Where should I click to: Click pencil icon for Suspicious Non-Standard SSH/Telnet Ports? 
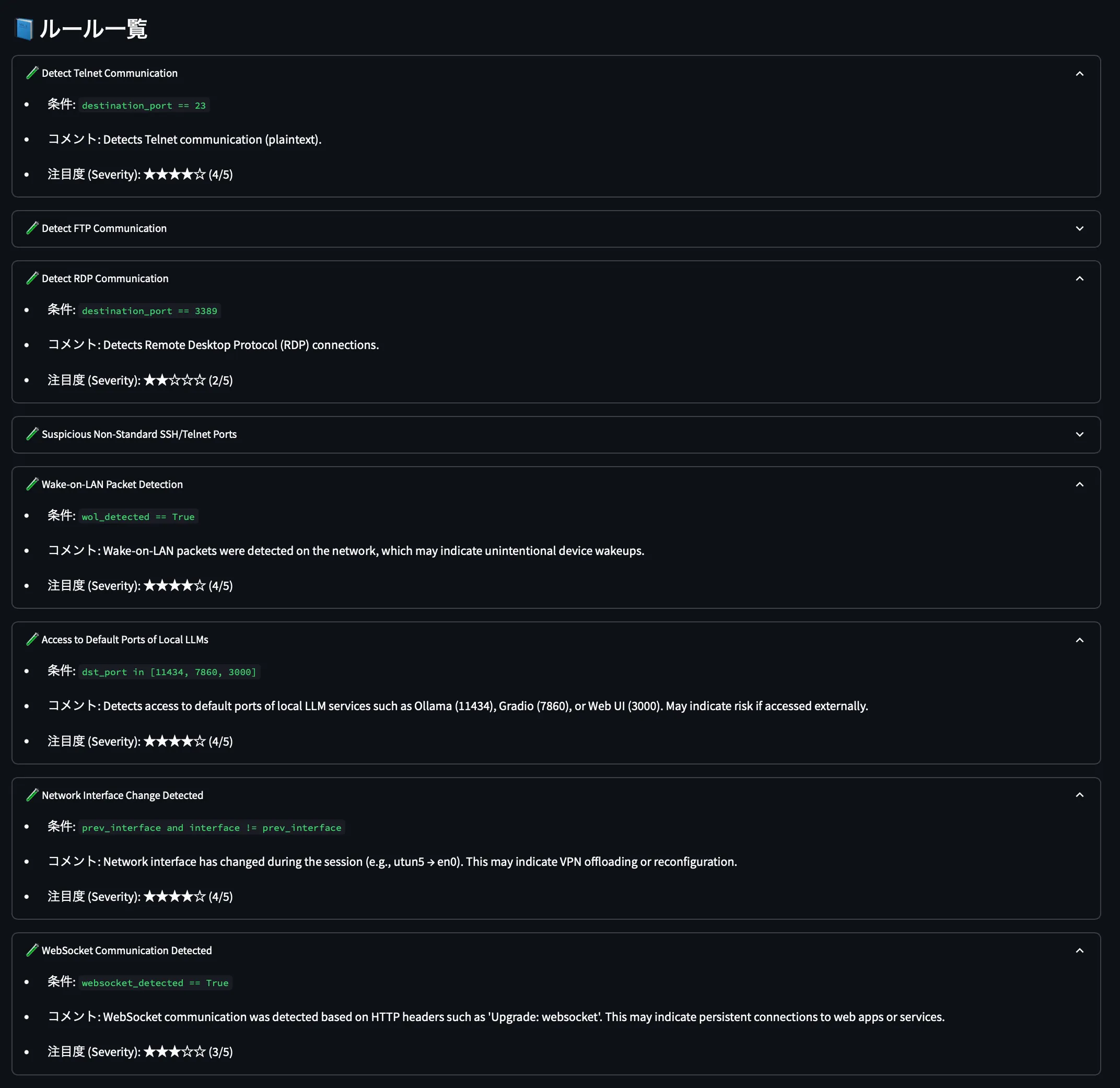[x=32, y=434]
